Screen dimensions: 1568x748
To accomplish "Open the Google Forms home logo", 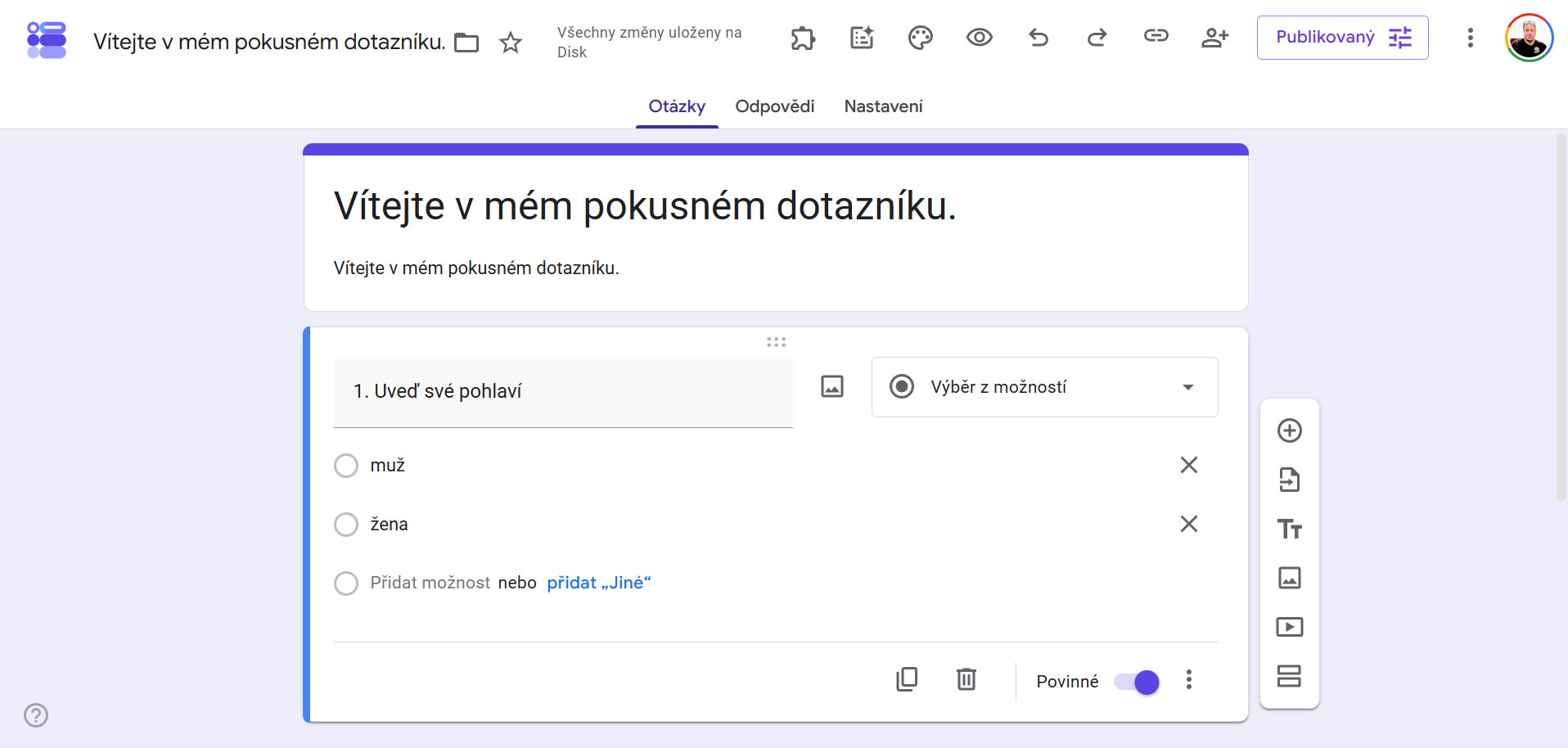I will [47, 39].
